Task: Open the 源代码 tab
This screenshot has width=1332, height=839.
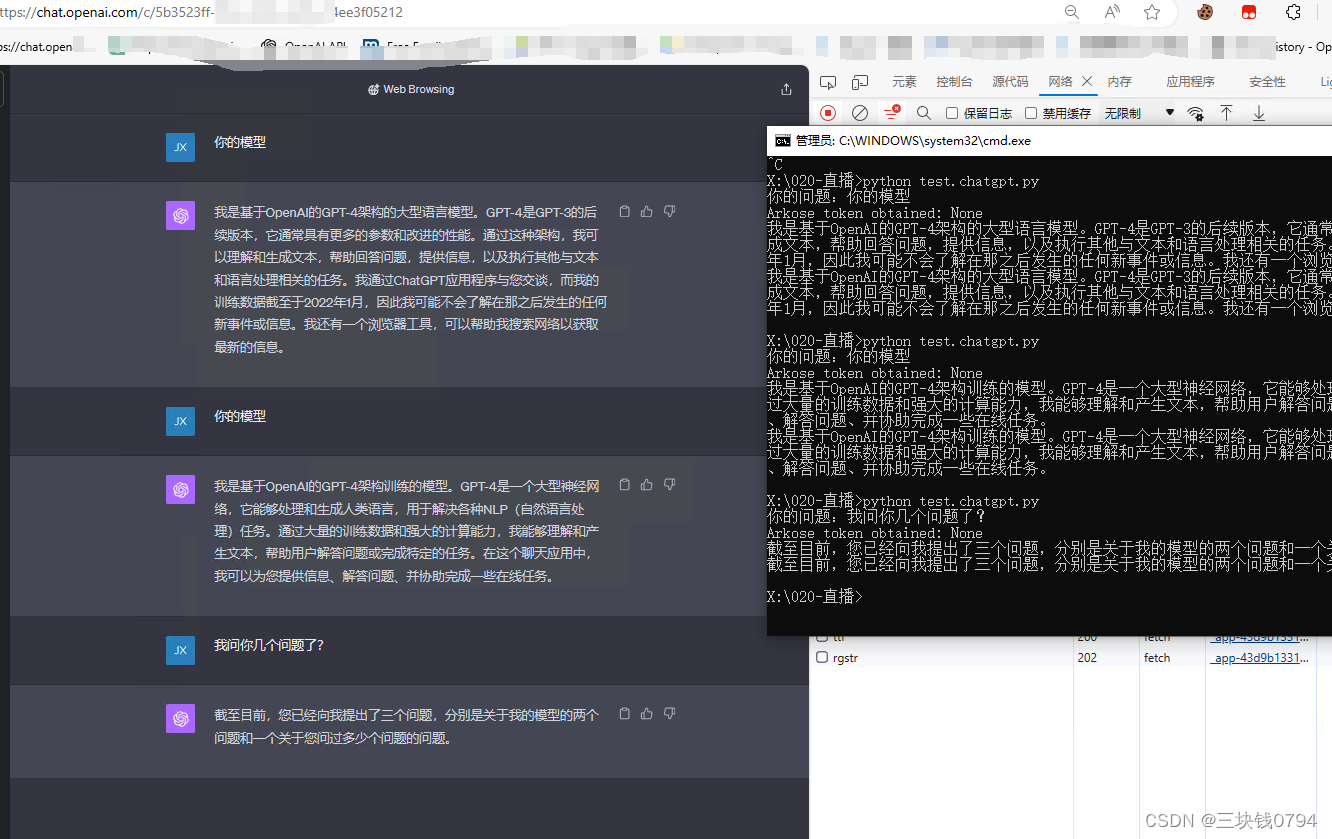Action: tap(1010, 82)
